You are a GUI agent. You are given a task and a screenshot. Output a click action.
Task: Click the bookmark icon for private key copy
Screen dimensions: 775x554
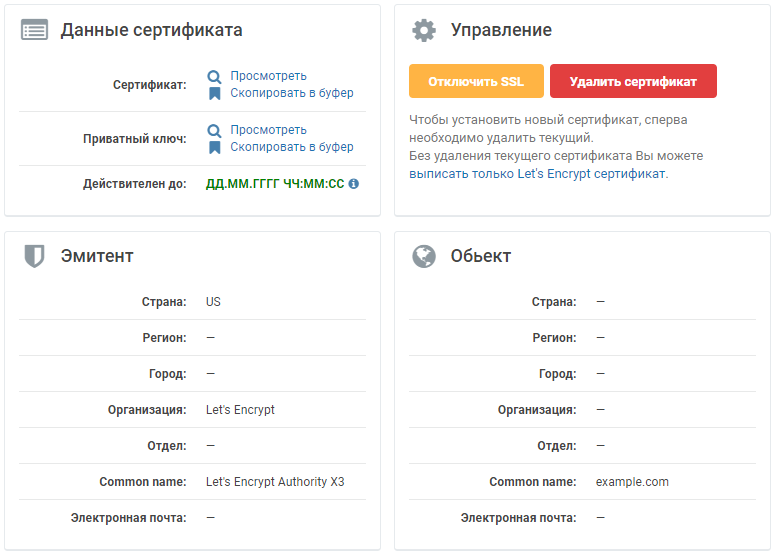(x=214, y=147)
